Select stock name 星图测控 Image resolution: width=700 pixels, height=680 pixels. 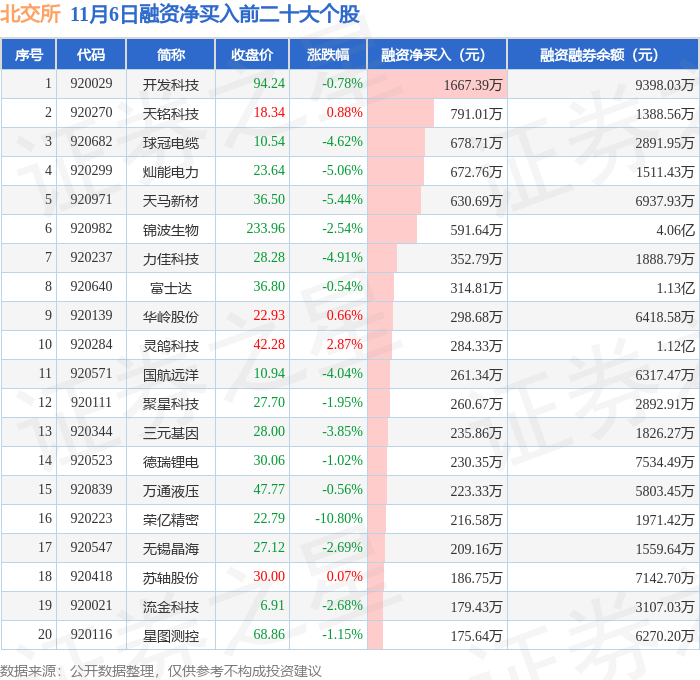click(x=171, y=636)
